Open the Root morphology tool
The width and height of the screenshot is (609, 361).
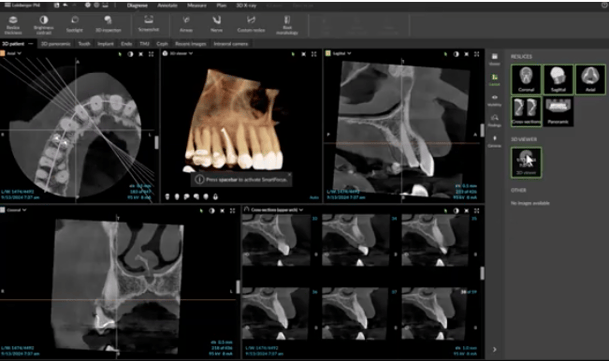(x=287, y=25)
